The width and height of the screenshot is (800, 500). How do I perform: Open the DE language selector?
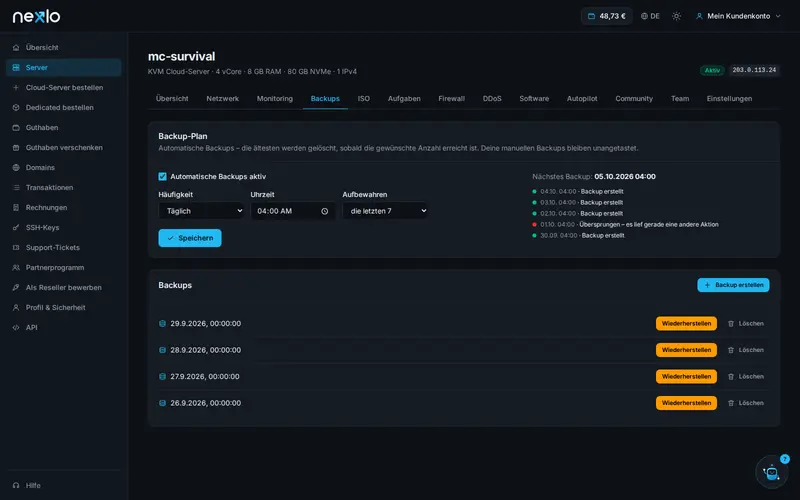click(650, 16)
